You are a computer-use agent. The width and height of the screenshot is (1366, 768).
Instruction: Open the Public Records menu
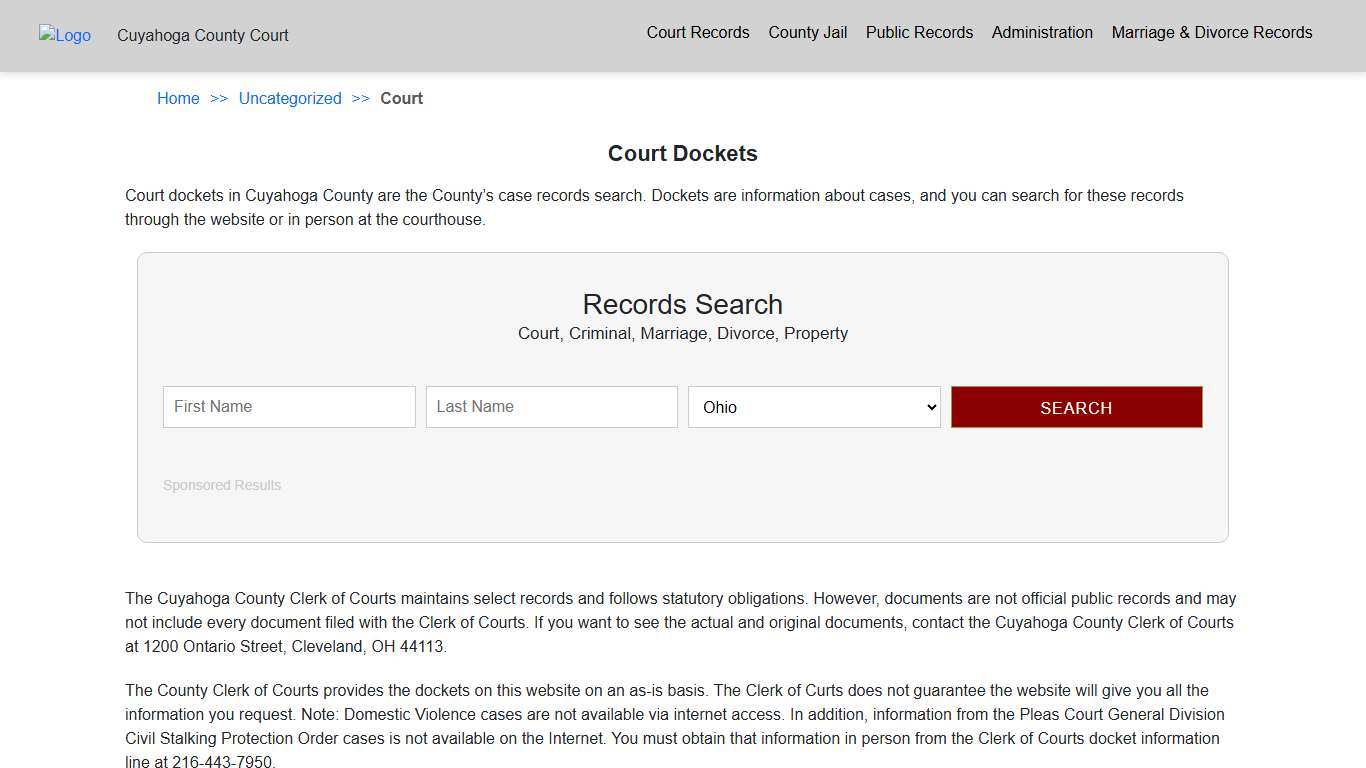pos(918,32)
